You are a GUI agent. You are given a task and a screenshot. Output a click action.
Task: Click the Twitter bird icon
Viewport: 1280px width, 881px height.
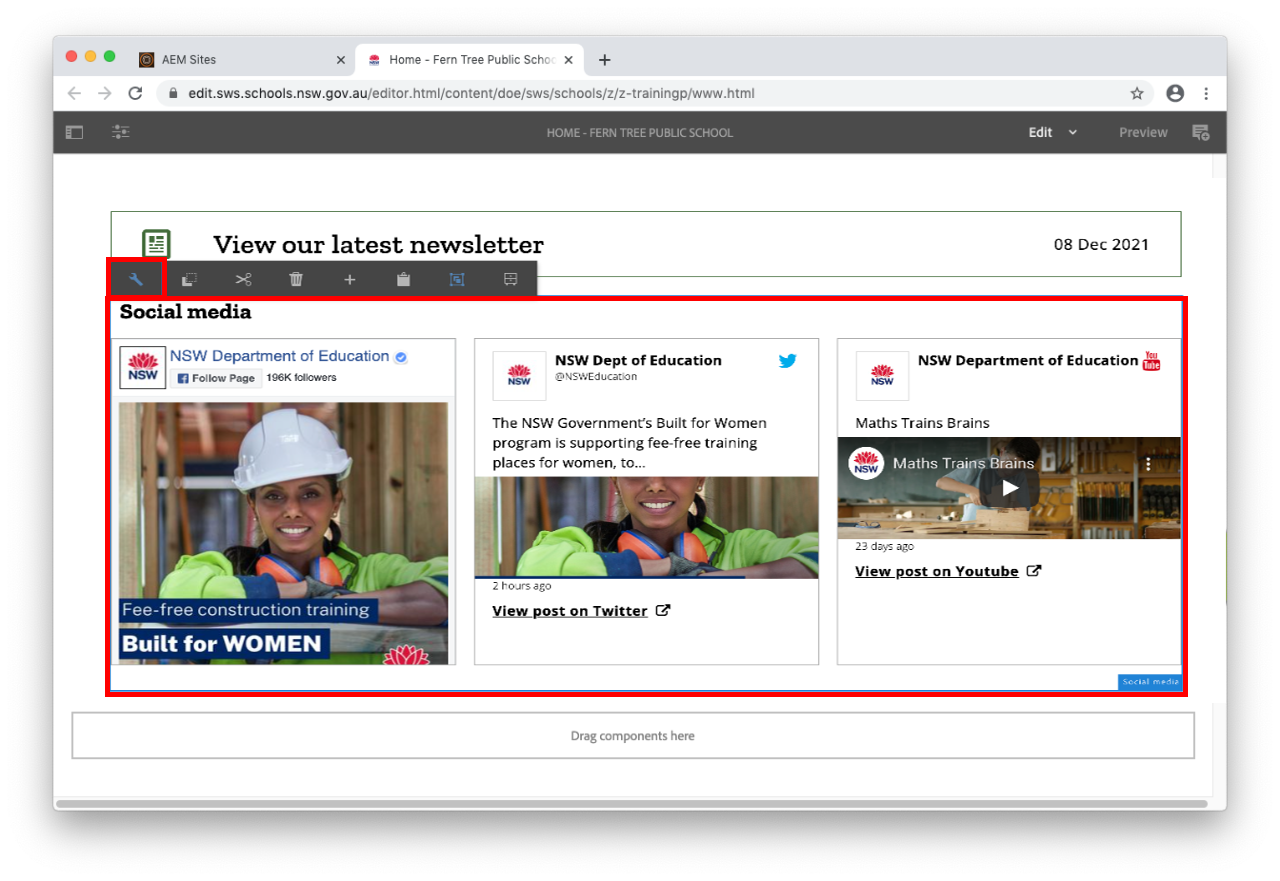[x=787, y=361]
